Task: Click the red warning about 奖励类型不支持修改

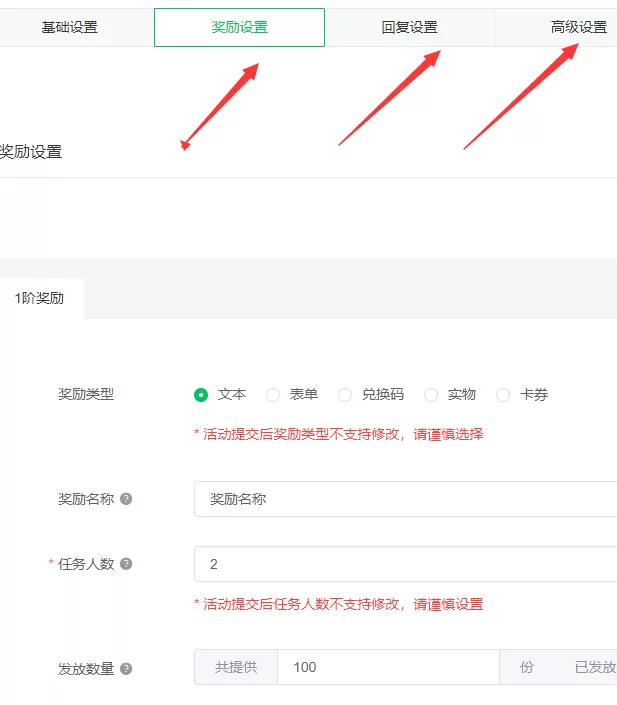Action: tap(339, 434)
